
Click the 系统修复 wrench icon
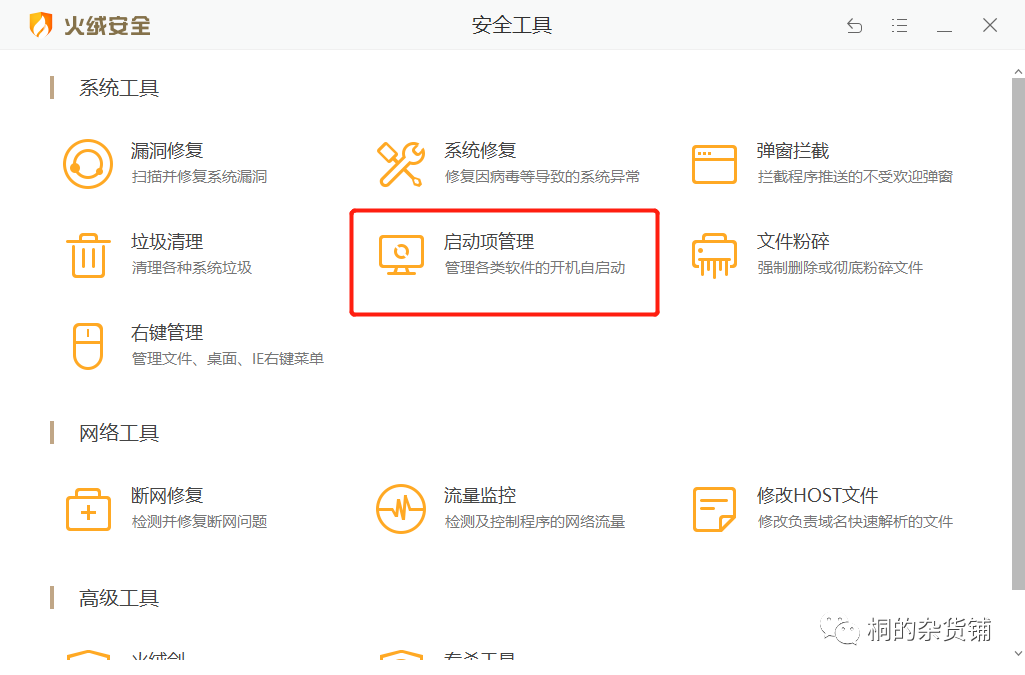pyautogui.click(x=401, y=164)
